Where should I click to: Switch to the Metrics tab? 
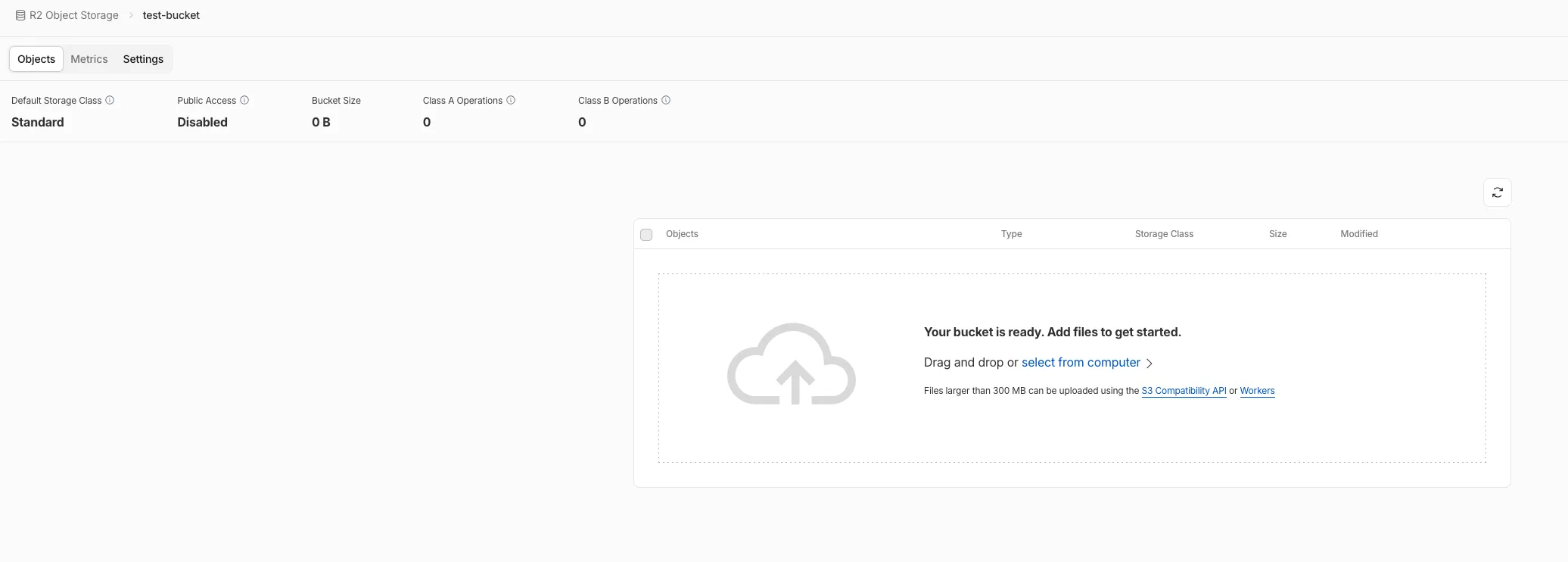[x=89, y=59]
